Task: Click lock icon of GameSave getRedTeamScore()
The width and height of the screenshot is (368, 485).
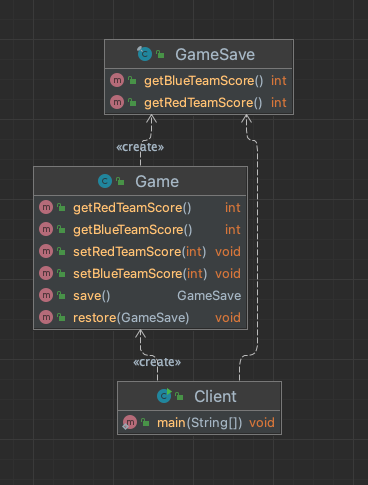Action: [132, 102]
